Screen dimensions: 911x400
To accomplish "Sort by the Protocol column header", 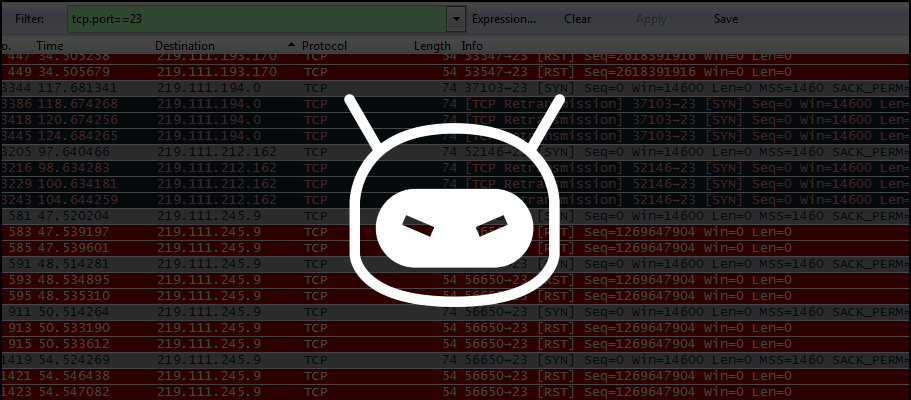I will pyautogui.click(x=324, y=45).
